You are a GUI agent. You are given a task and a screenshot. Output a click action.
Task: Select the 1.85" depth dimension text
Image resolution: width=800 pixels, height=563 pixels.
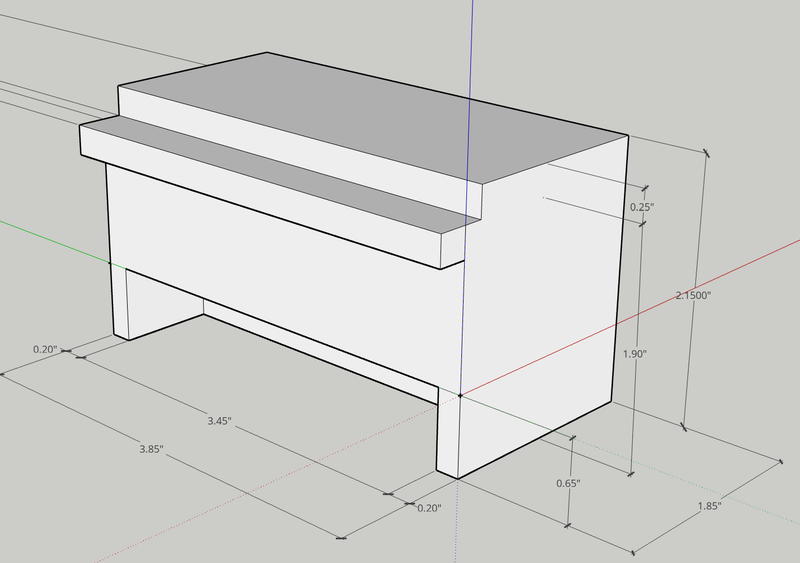[710, 506]
